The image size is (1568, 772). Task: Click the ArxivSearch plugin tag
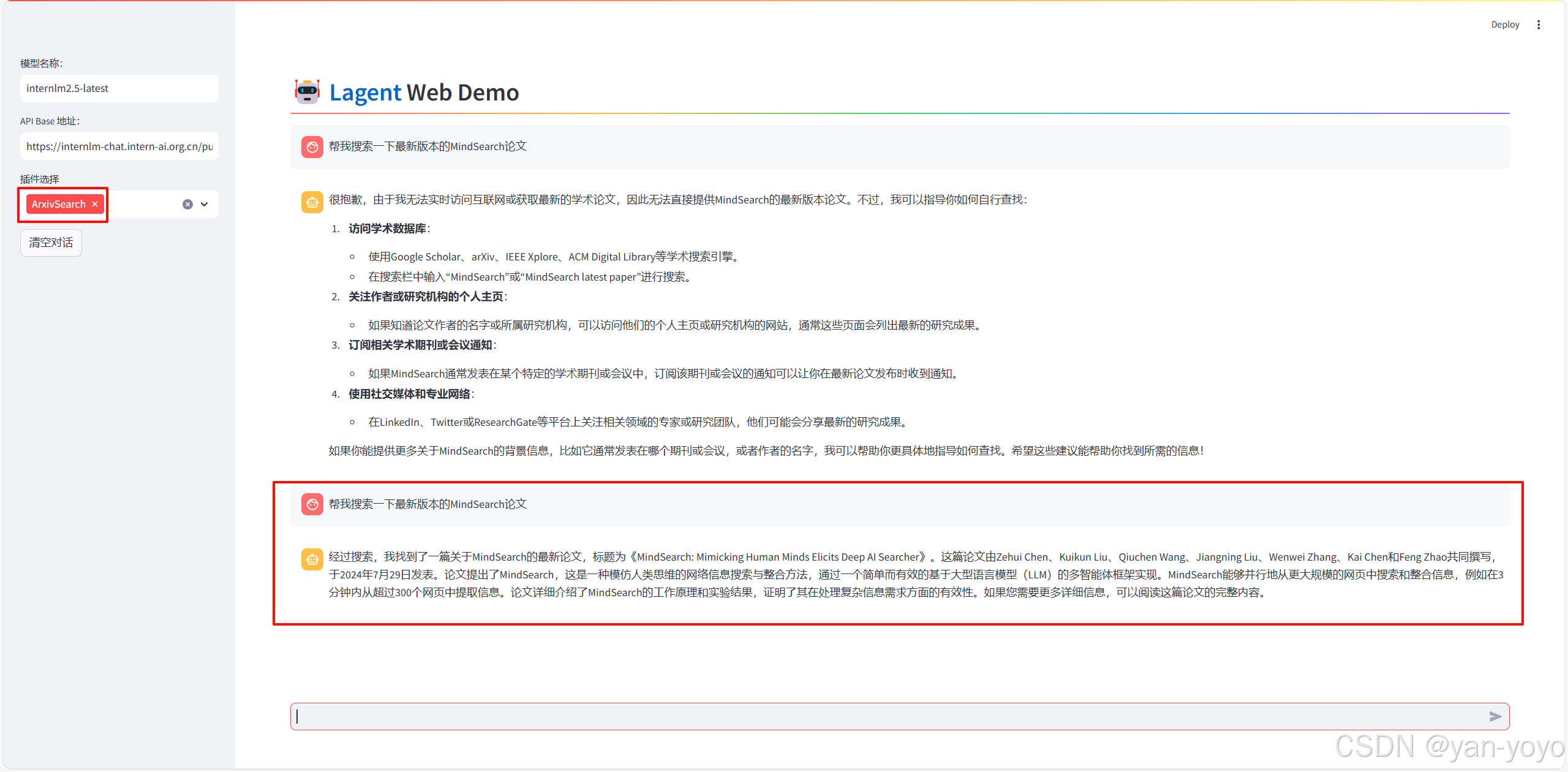(58, 204)
